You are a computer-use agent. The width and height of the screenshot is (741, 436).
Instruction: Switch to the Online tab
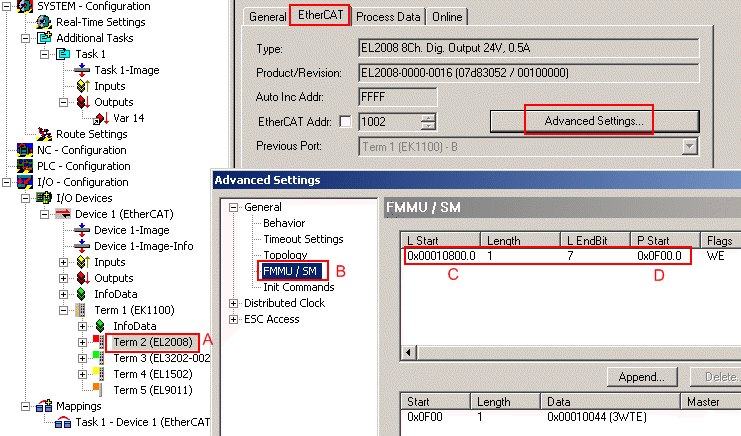point(447,17)
